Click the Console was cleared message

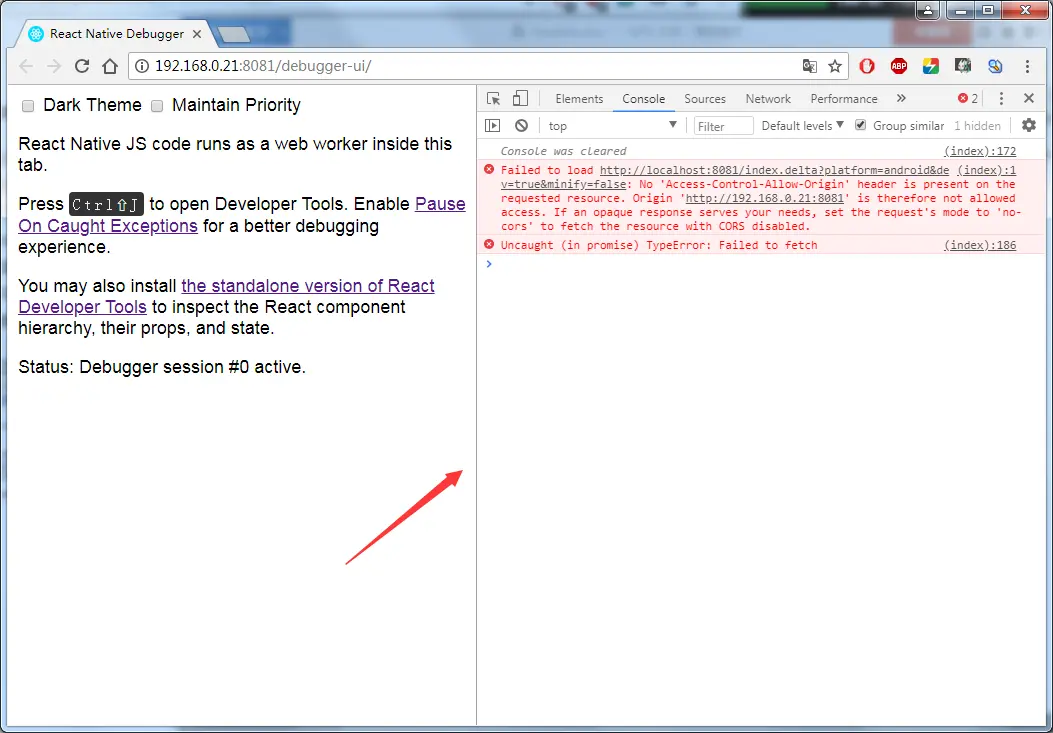coord(563,151)
